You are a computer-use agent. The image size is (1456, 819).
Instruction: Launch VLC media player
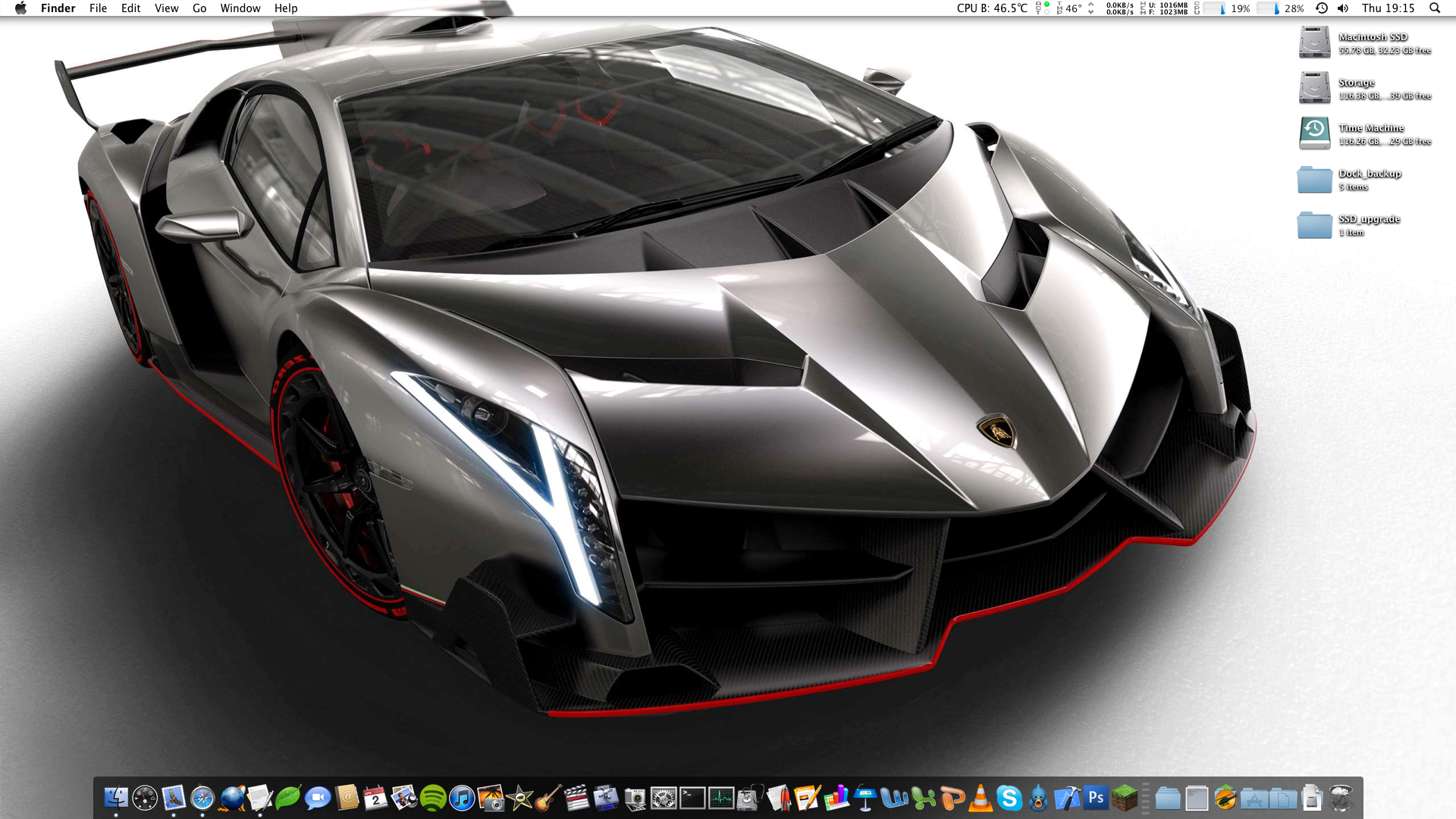[981, 798]
